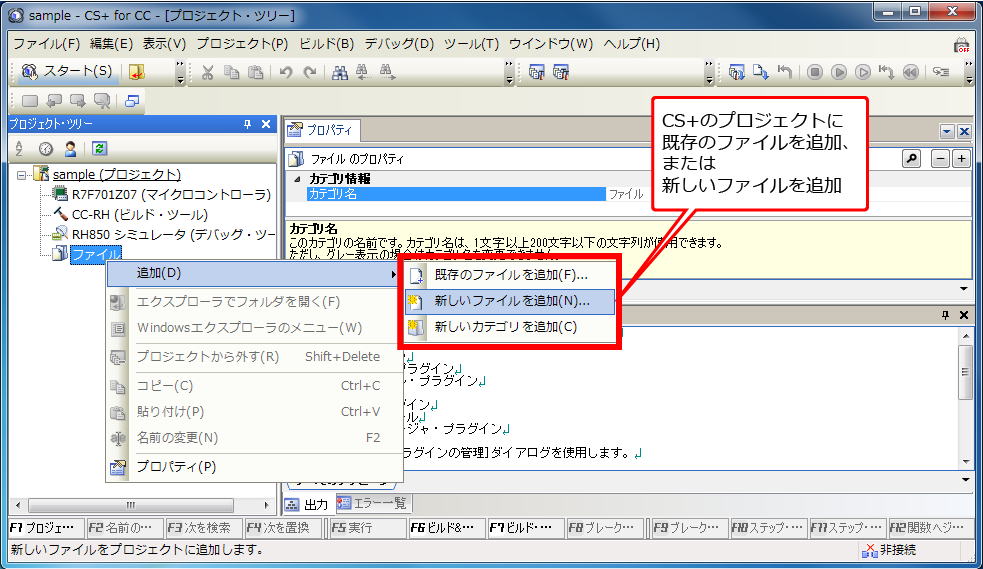Choose 新しいファイルを追加(N)...
983x569 pixels.
[510, 301]
